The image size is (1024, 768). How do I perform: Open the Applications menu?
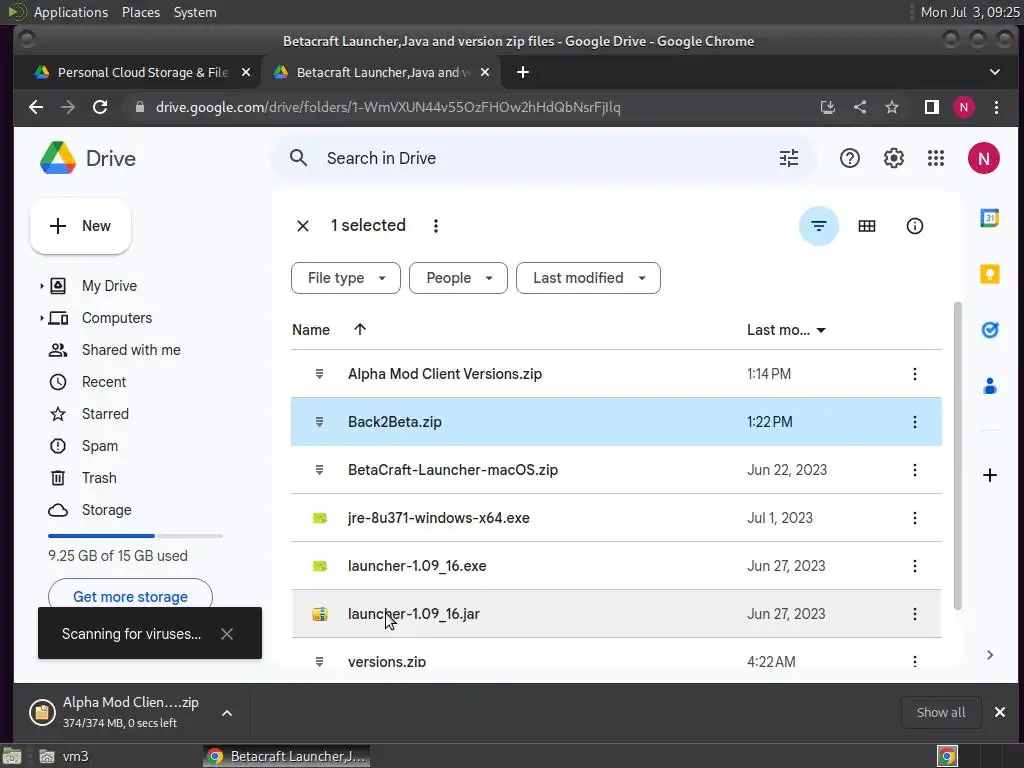click(x=70, y=12)
